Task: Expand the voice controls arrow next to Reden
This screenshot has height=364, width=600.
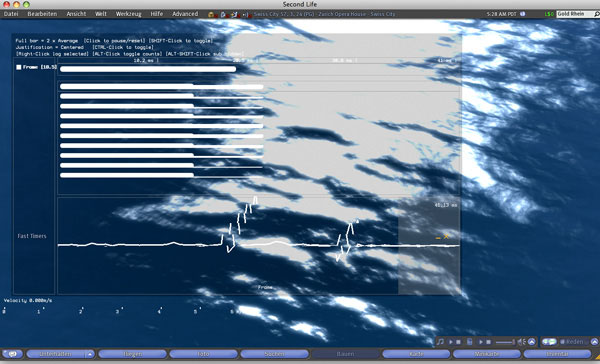Action: tap(594, 341)
